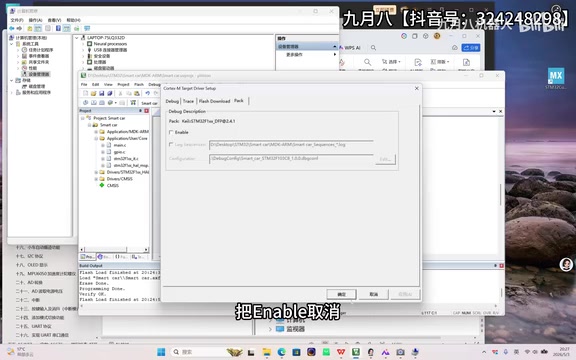The height and width of the screenshot is (360, 576).
Task: Click the Log Sequences path field
Action: [291, 145]
